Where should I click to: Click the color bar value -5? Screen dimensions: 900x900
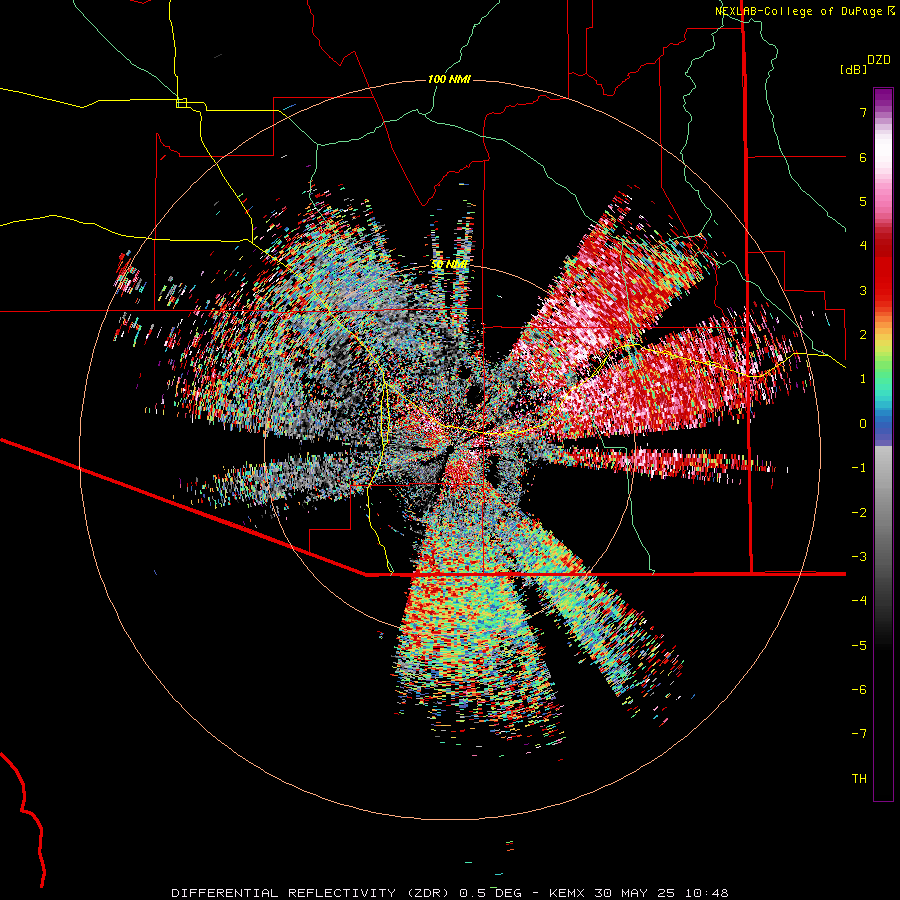click(859, 645)
